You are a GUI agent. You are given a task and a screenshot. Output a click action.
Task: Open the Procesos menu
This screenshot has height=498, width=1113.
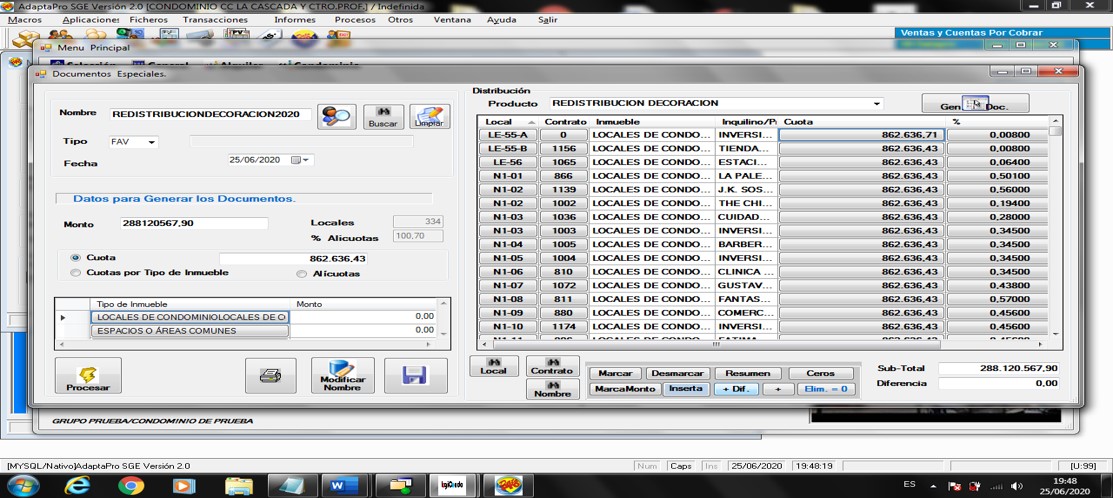coord(355,20)
